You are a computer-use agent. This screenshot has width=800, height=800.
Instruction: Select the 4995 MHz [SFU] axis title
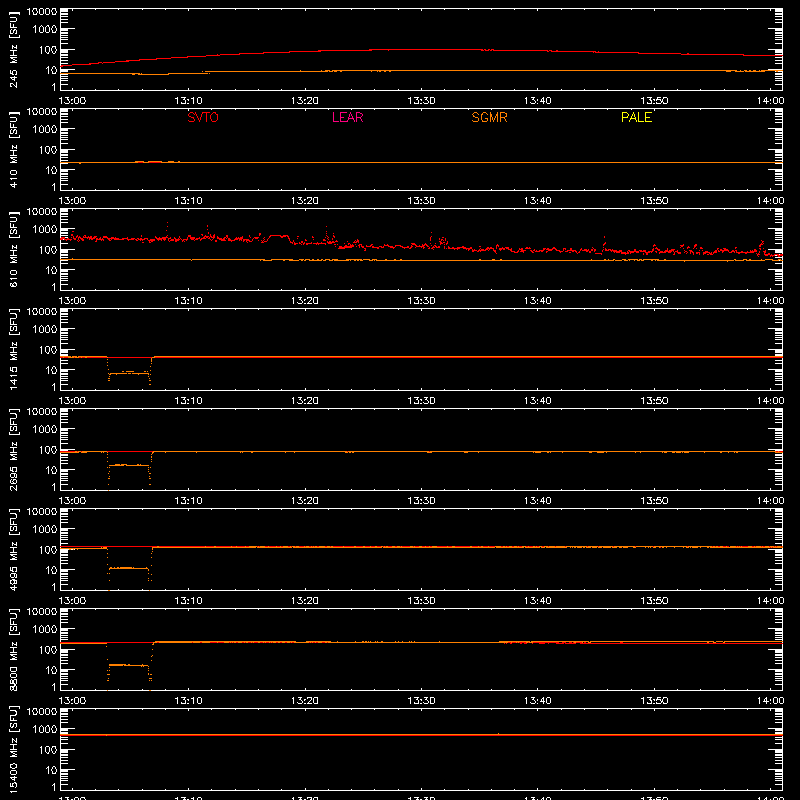(14, 549)
